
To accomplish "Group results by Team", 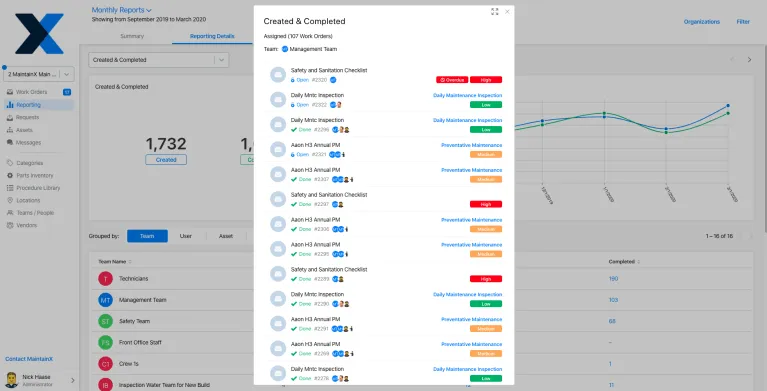I will point(147,236).
